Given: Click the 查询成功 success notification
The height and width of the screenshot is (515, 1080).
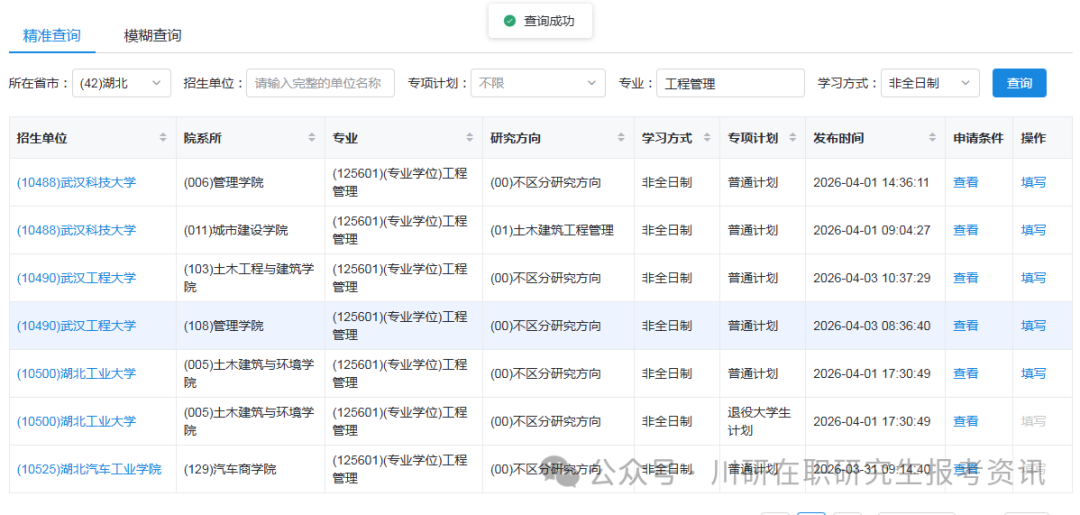Looking at the screenshot, I should (540, 21).
